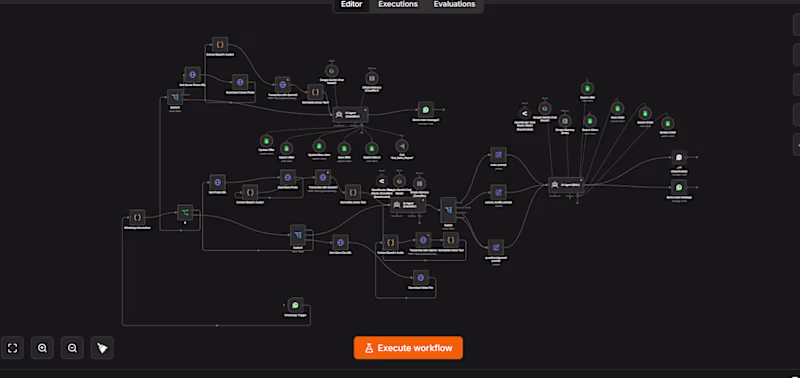Select the OpenRouter Chat Model (Main) node

tap(524, 113)
